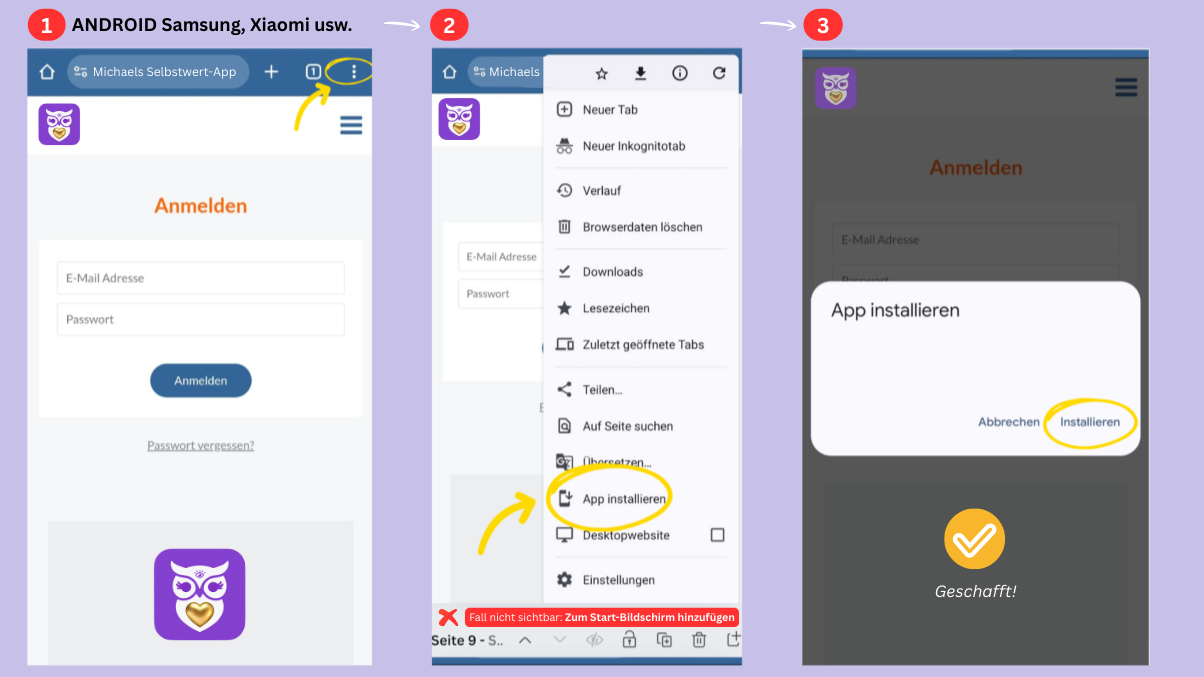Duplicate the page using the copy icon
1204x677 pixels.
click(x=664, y=640)
